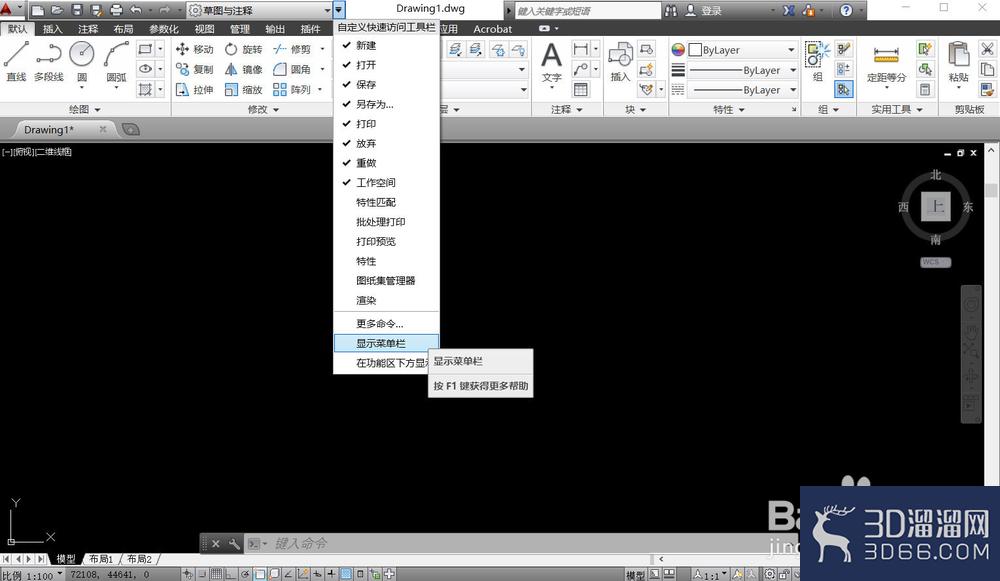Viewport: 1000px width, 581px height.
Task: Uncheck 保存 in the quick access menu
Action: coord(367,83)
